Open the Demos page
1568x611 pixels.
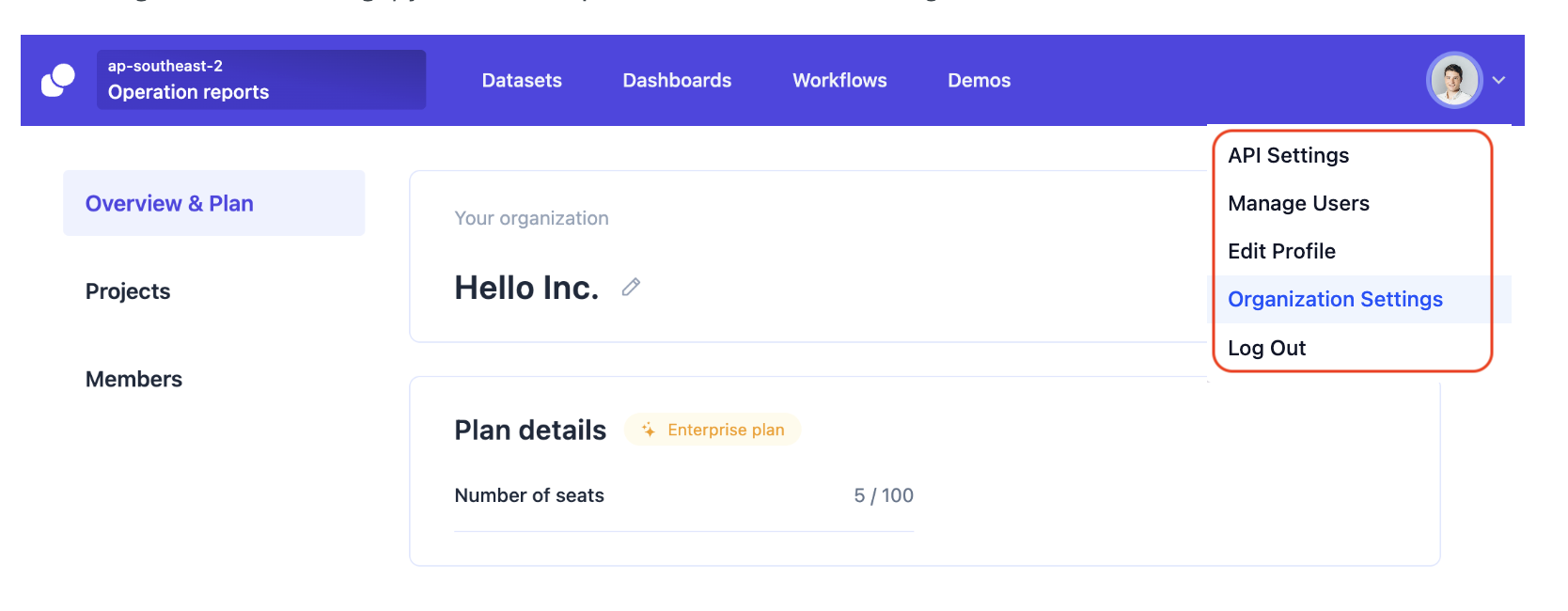[x=979, y=81]
